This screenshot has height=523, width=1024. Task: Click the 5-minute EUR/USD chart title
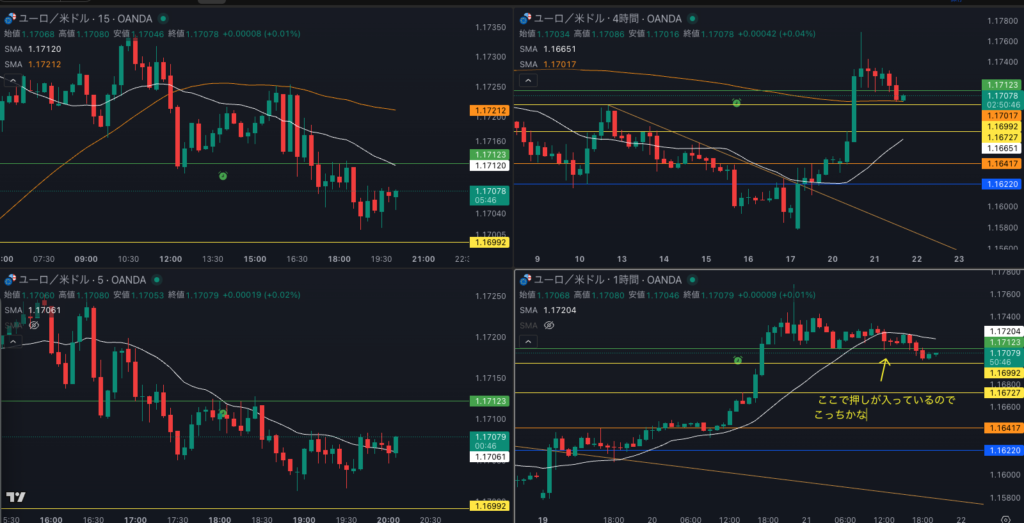click(x=85, y=279)
